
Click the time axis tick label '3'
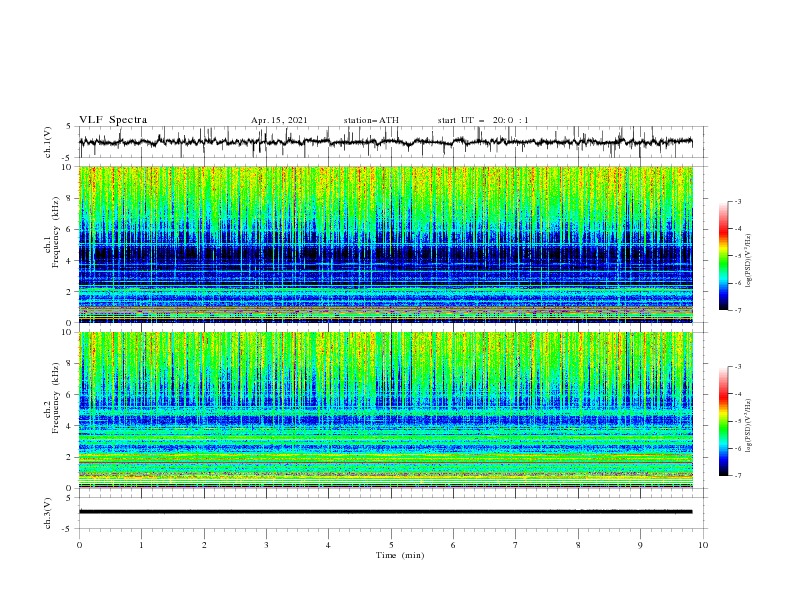tap(266, 545)
